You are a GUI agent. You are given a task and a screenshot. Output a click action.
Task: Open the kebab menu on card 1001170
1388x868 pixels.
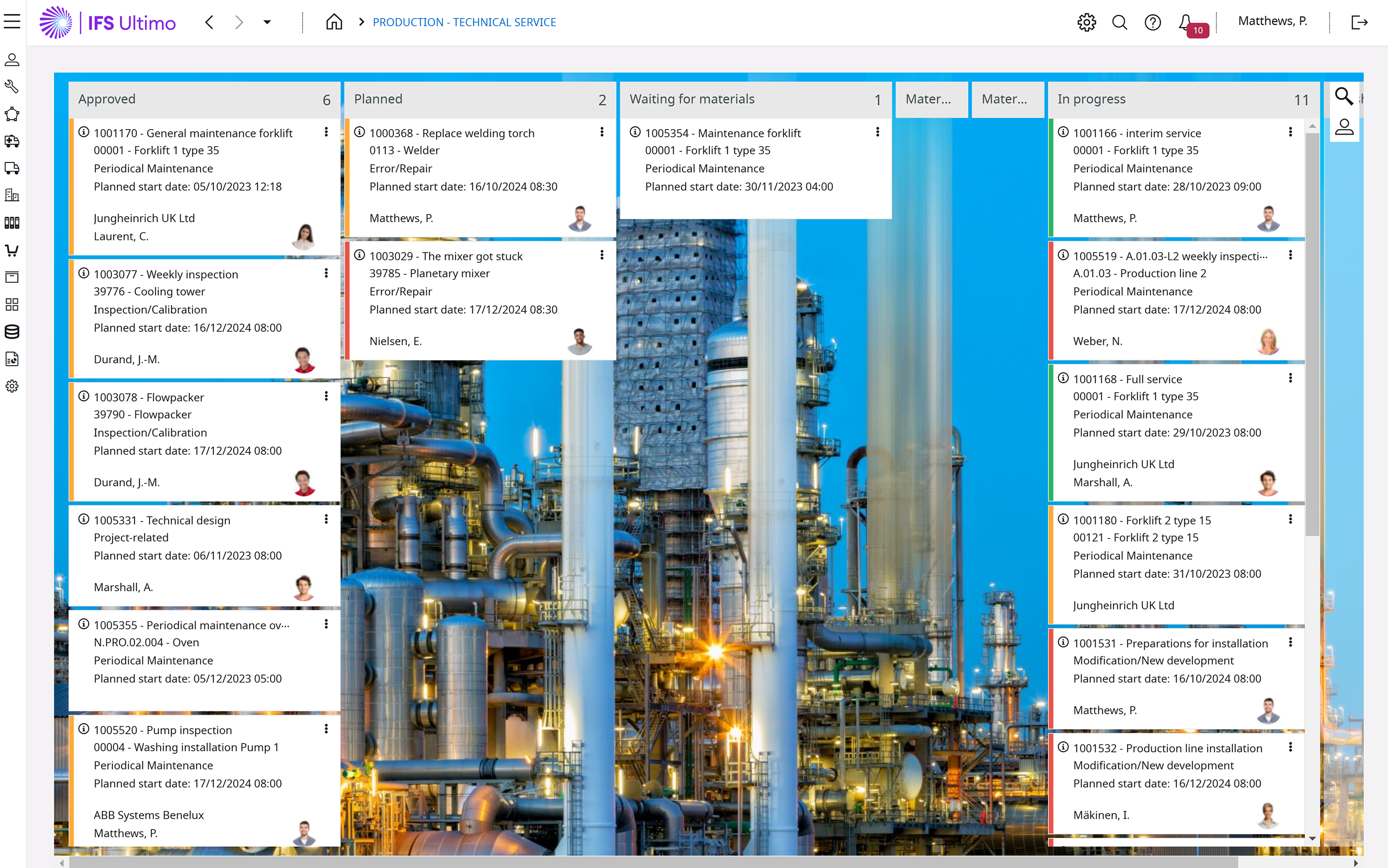pos(326,131)
